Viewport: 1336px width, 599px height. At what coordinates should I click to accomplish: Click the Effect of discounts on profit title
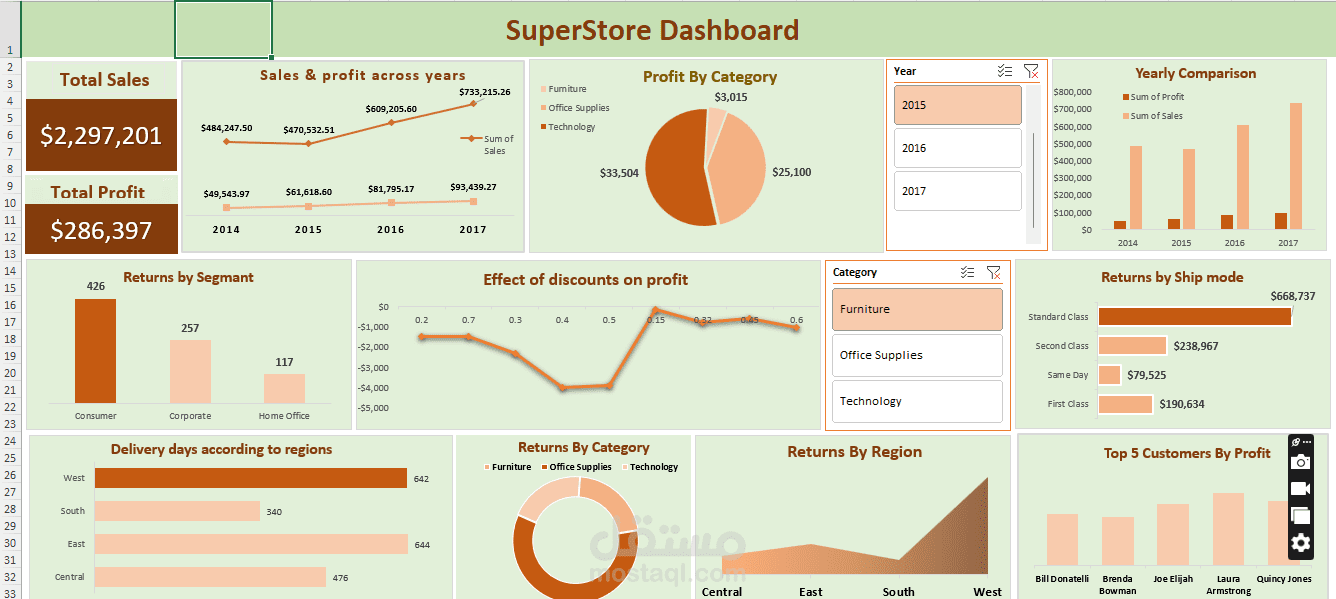click(585, 279)
